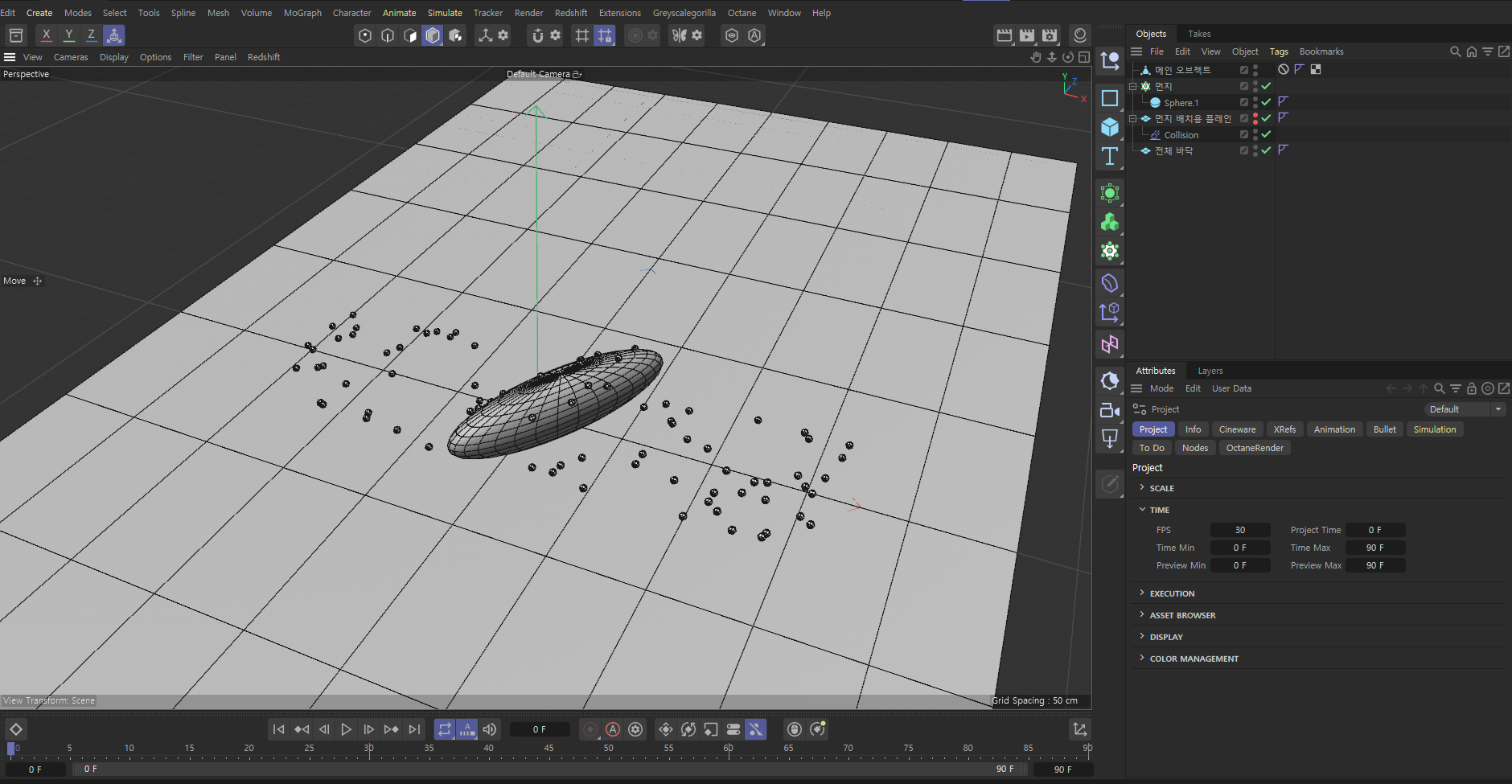
Task: Select Polygons mode icon
Action: (x=410, y=35)
